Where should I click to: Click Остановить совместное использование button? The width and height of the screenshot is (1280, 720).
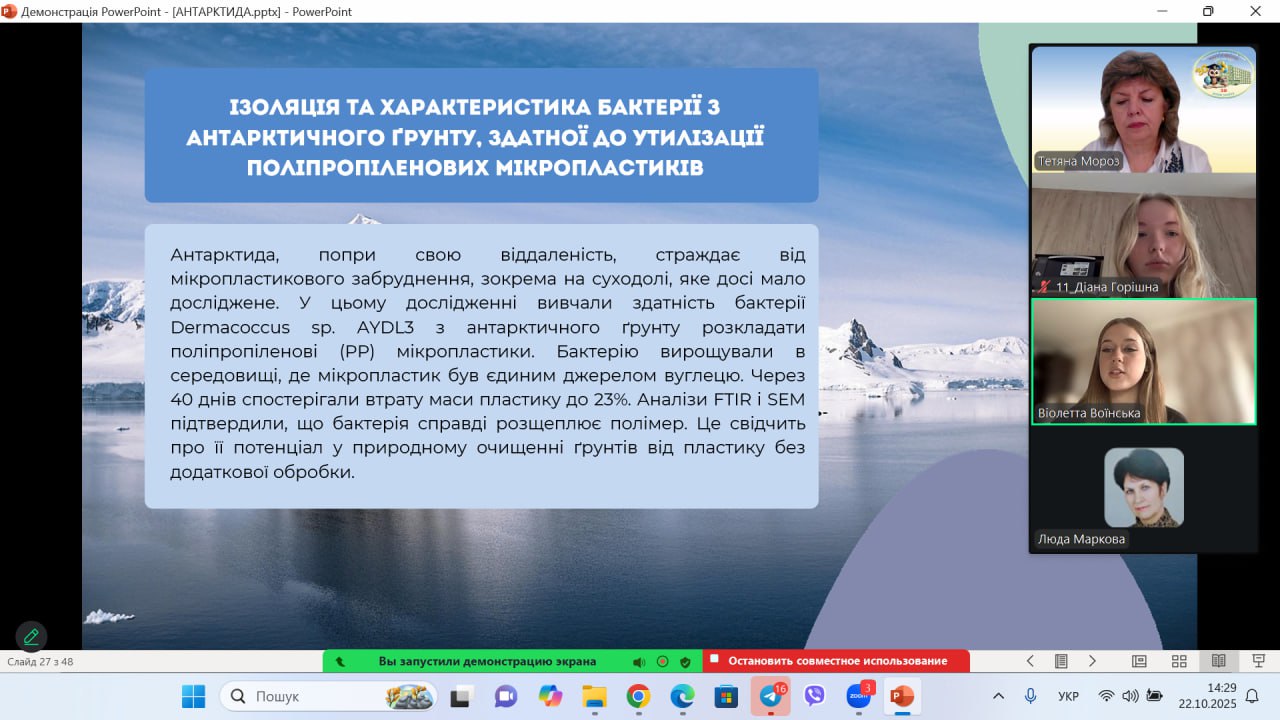coord(836,661)
